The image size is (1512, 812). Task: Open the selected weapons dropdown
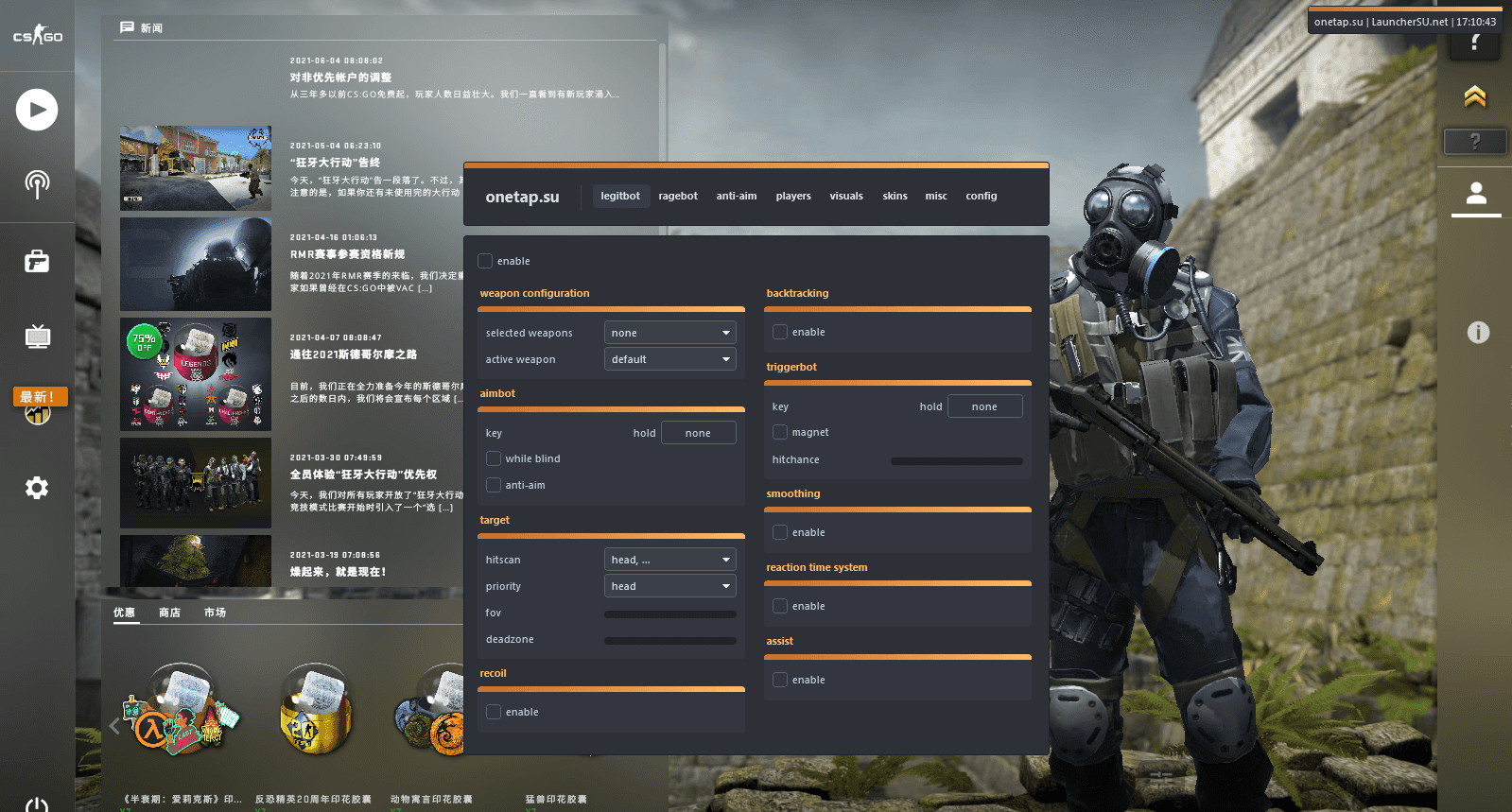(670, 333)
